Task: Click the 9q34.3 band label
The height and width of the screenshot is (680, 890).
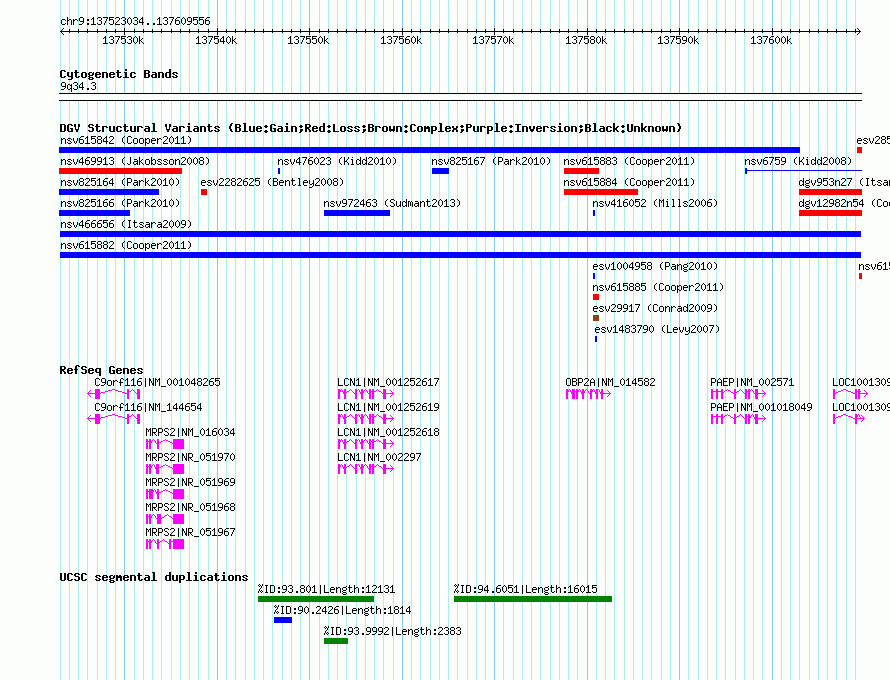Action: point(78,86)
